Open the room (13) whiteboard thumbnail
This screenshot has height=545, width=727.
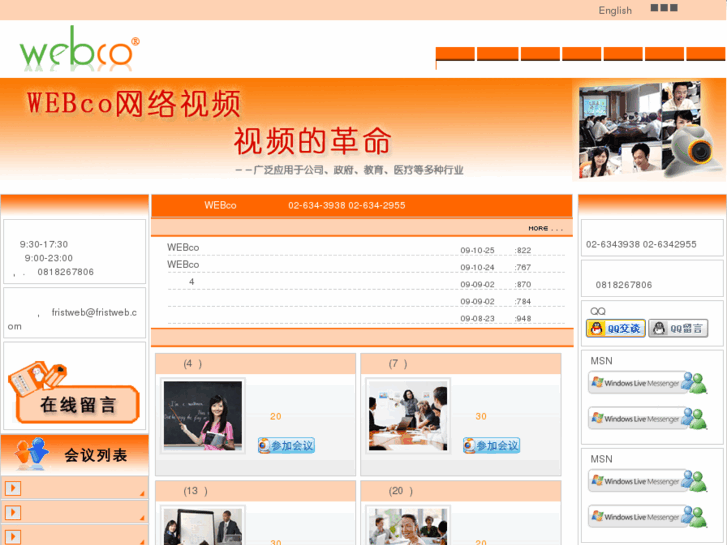coord(203,527)
